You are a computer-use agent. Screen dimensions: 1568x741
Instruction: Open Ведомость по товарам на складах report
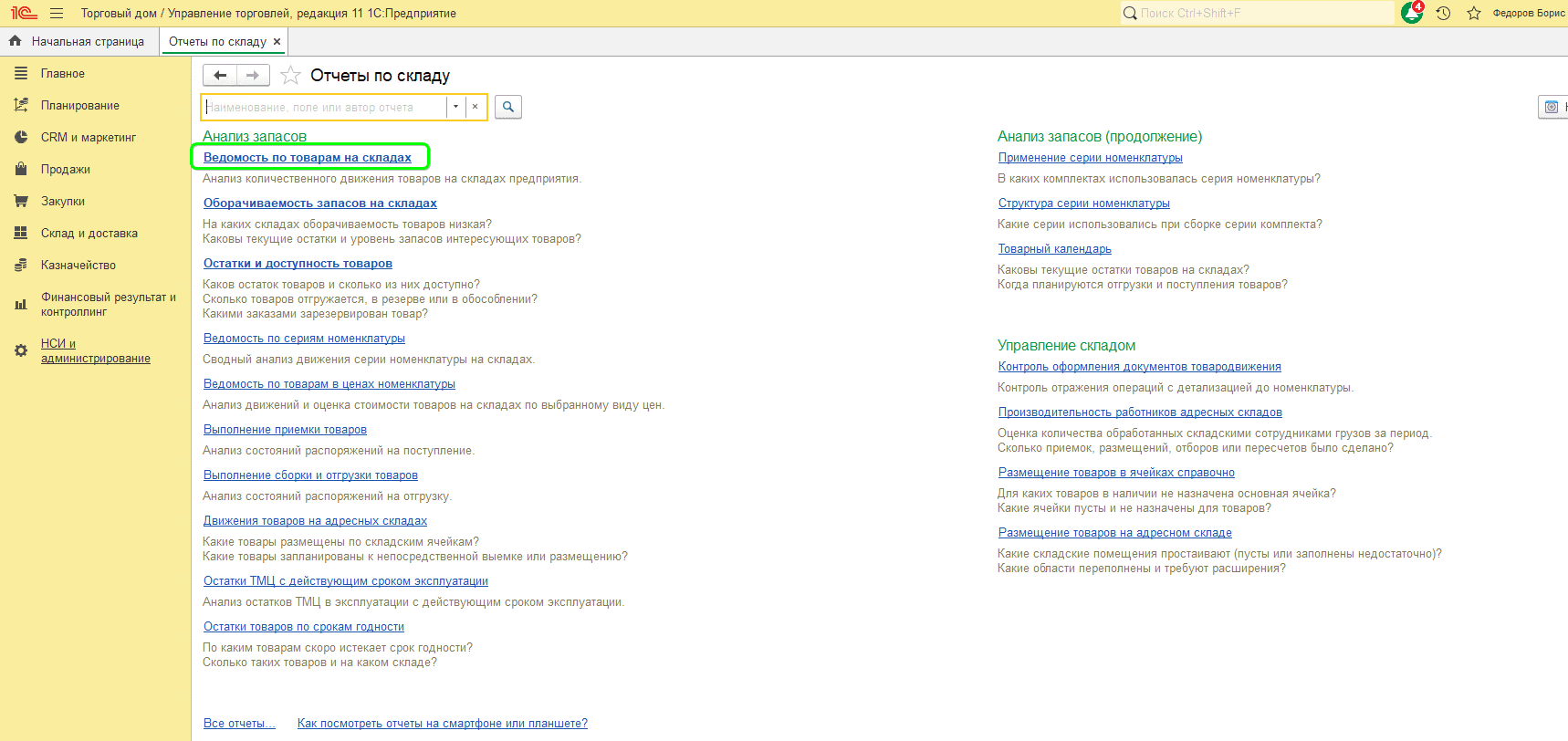307,158
